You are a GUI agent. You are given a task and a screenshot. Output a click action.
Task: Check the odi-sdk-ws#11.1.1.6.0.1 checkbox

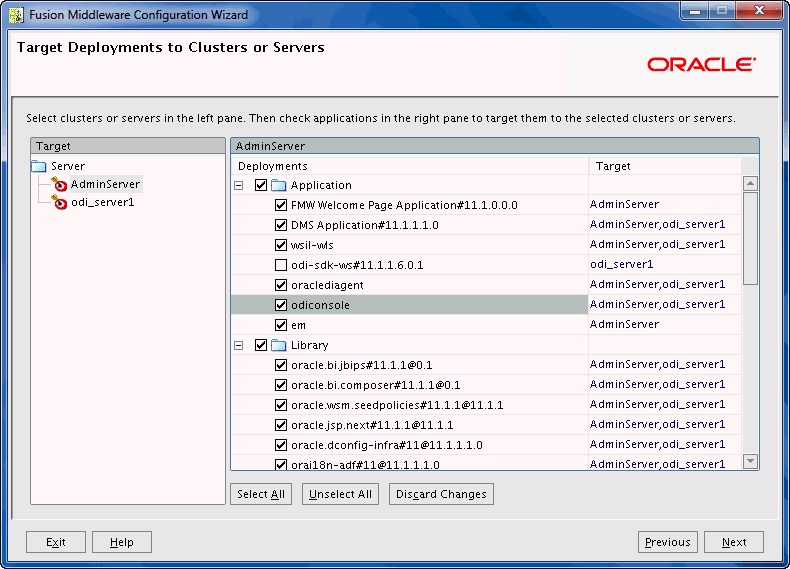click(x=281, y=265)
